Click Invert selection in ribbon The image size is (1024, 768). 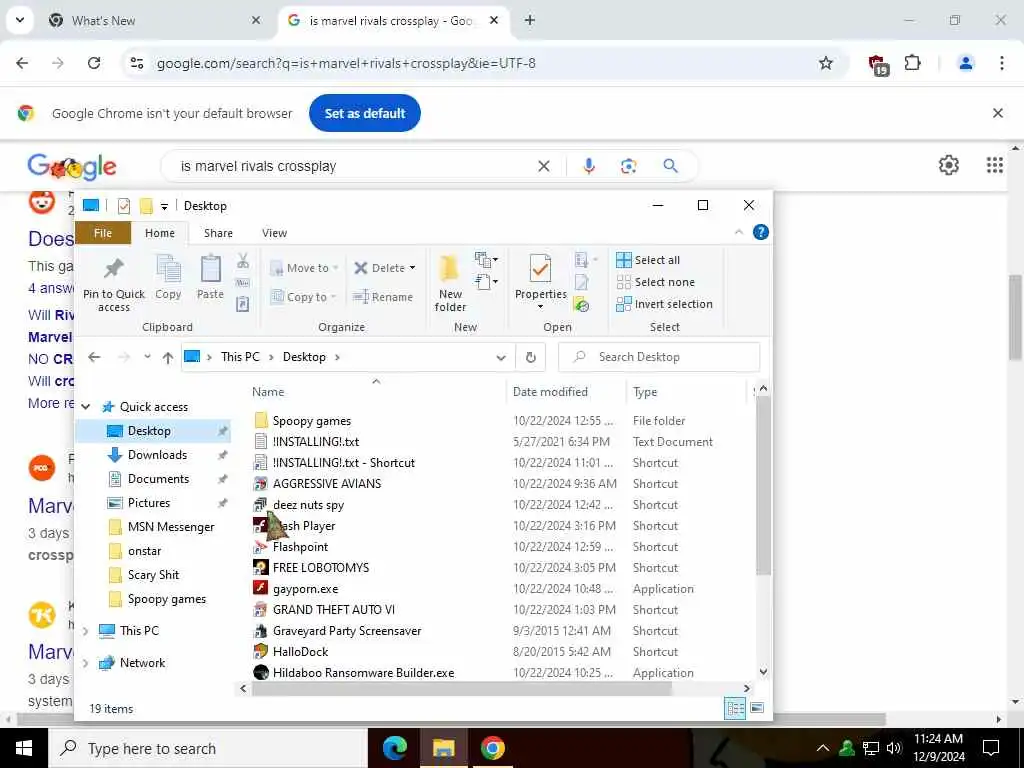(664, 304)
